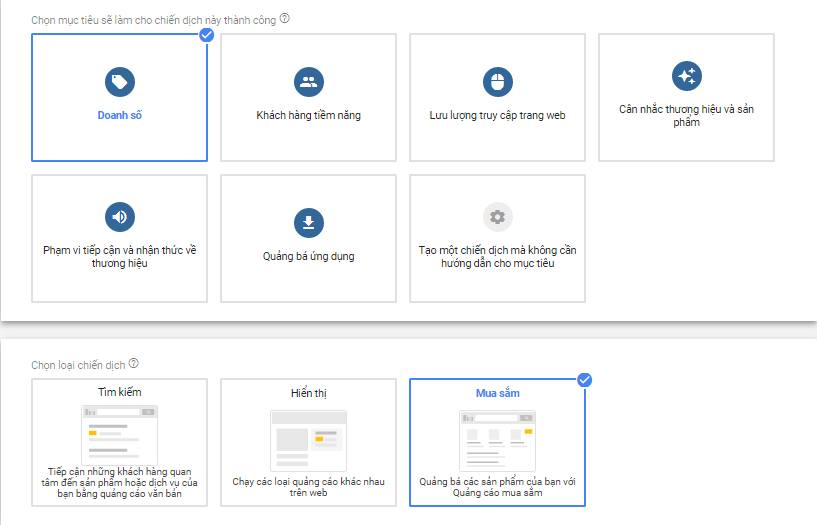Select the Tìm kiếm campaign type heading
The image size is (817, 525).
tap(120, 392)
